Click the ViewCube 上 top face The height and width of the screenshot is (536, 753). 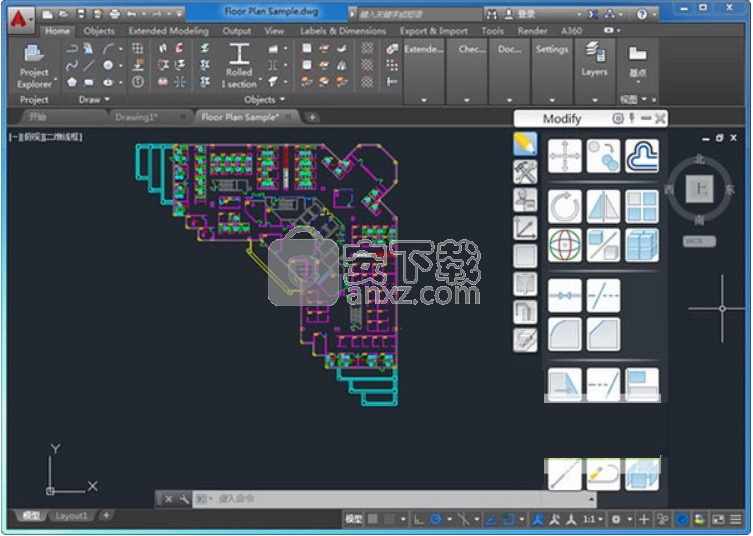(x=699, y=189)
